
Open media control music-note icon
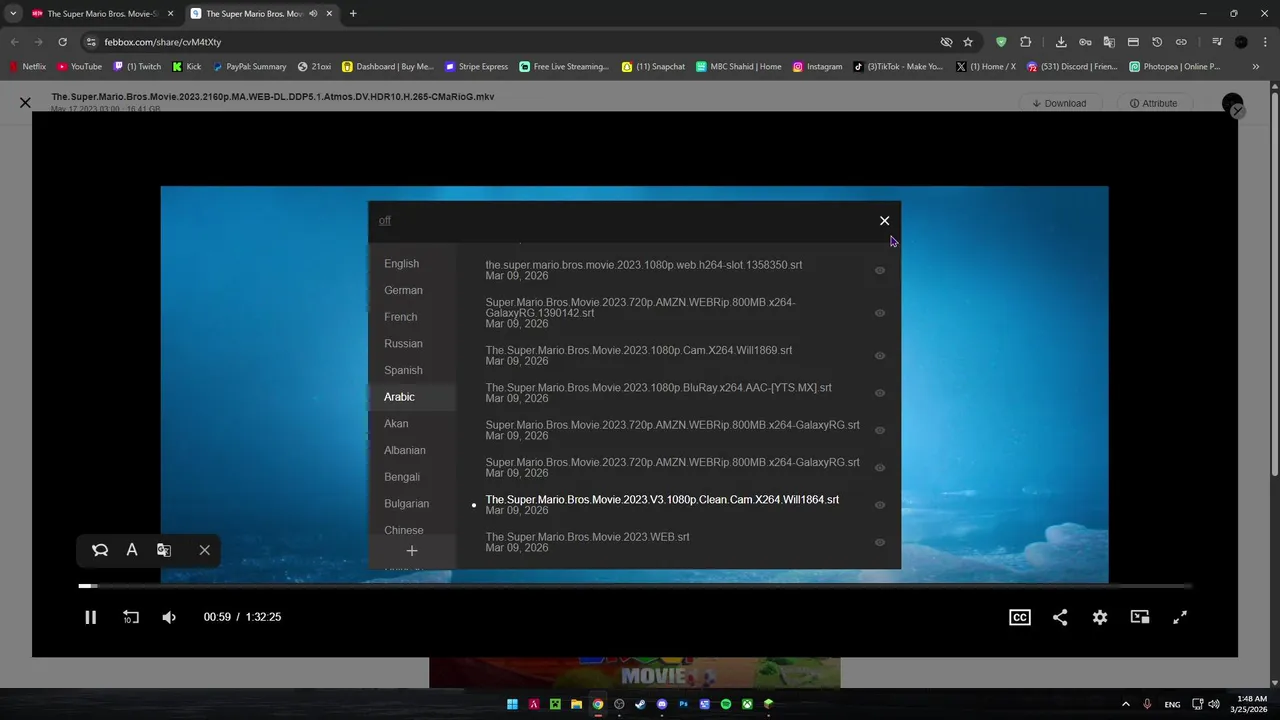tap(1217, 42)
